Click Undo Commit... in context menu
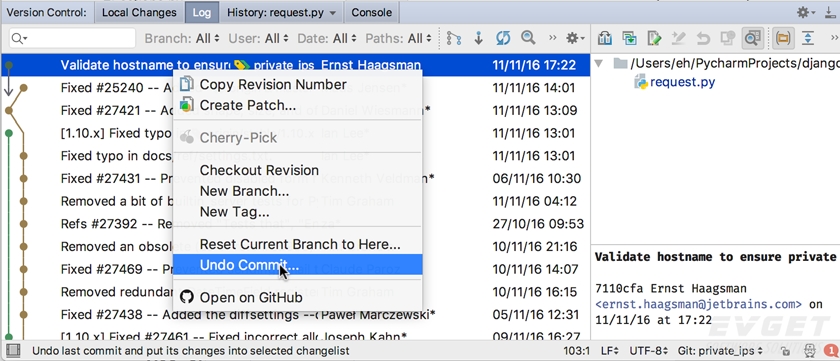The height and width of the screenshot is (361, 840). [x=297, y=265]
